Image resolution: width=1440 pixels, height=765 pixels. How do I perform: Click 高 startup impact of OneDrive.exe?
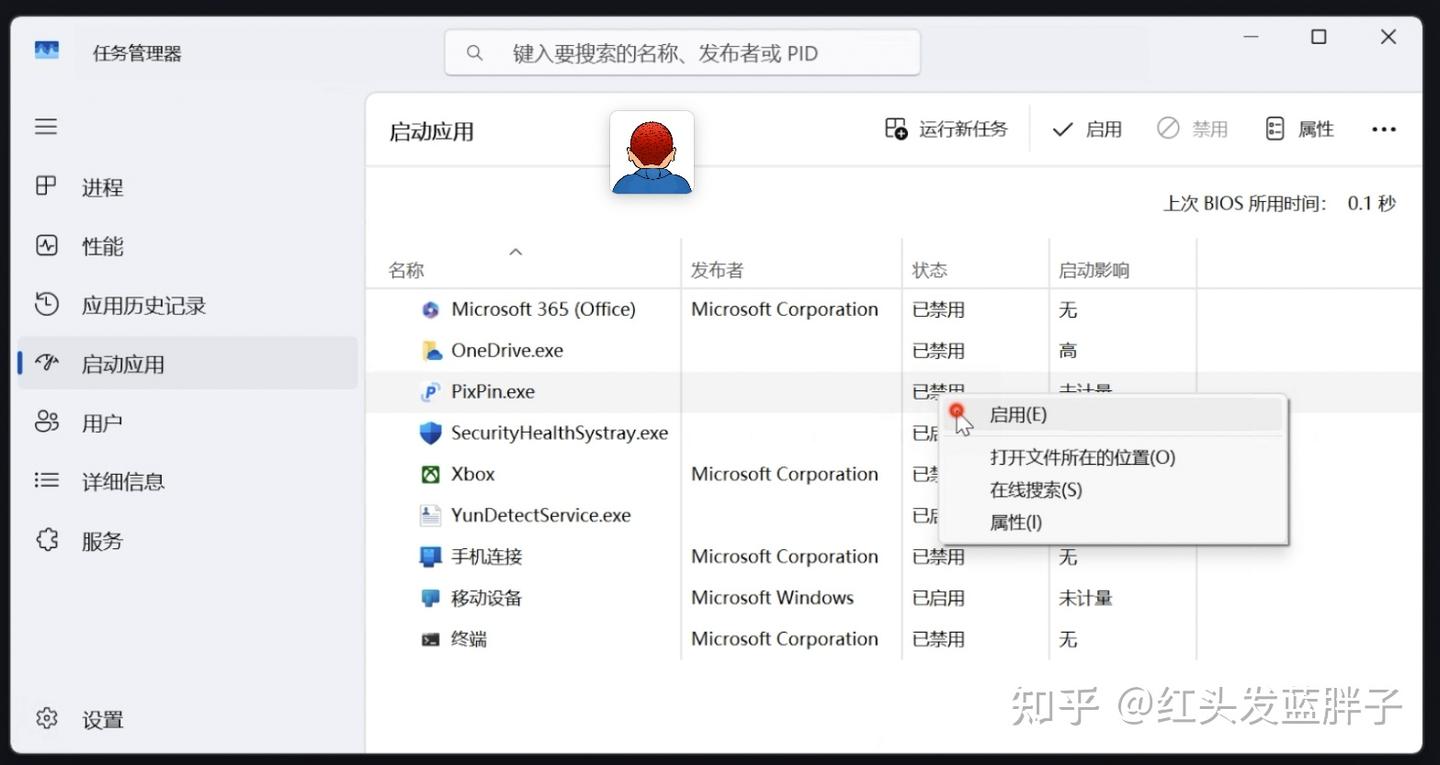[1068, 351]
